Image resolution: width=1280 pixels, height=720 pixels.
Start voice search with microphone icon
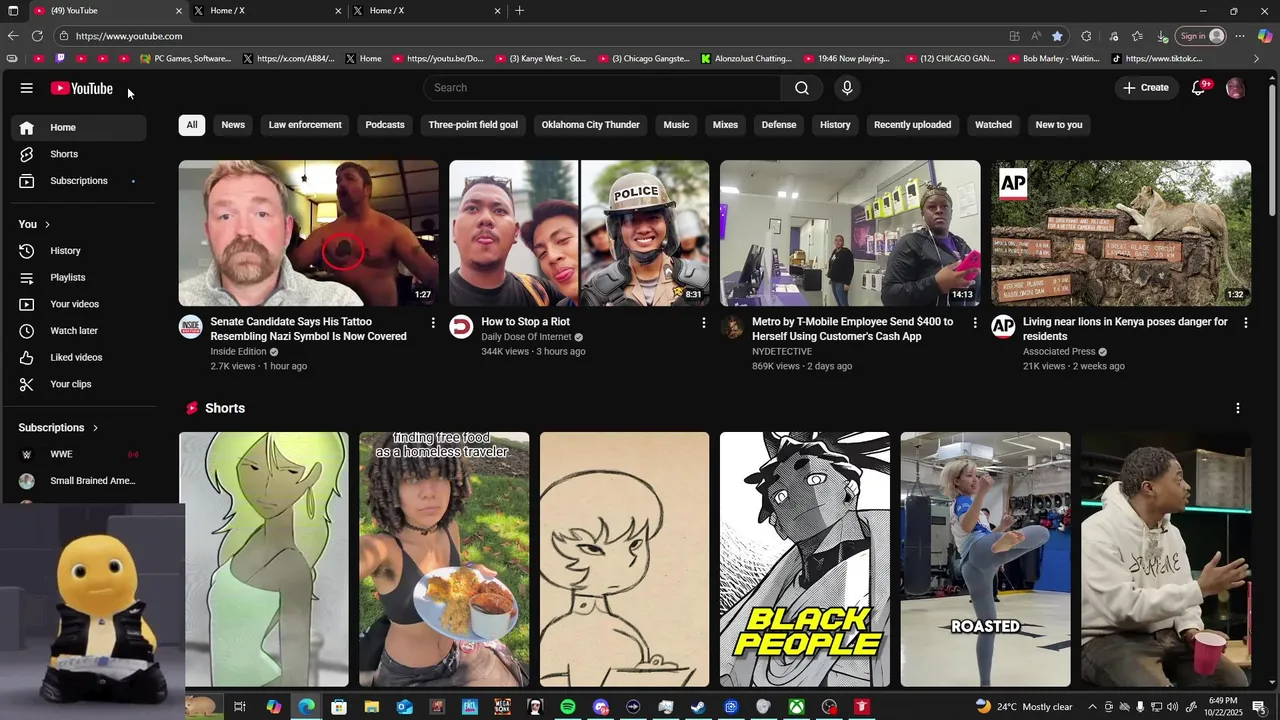point(847,88)
